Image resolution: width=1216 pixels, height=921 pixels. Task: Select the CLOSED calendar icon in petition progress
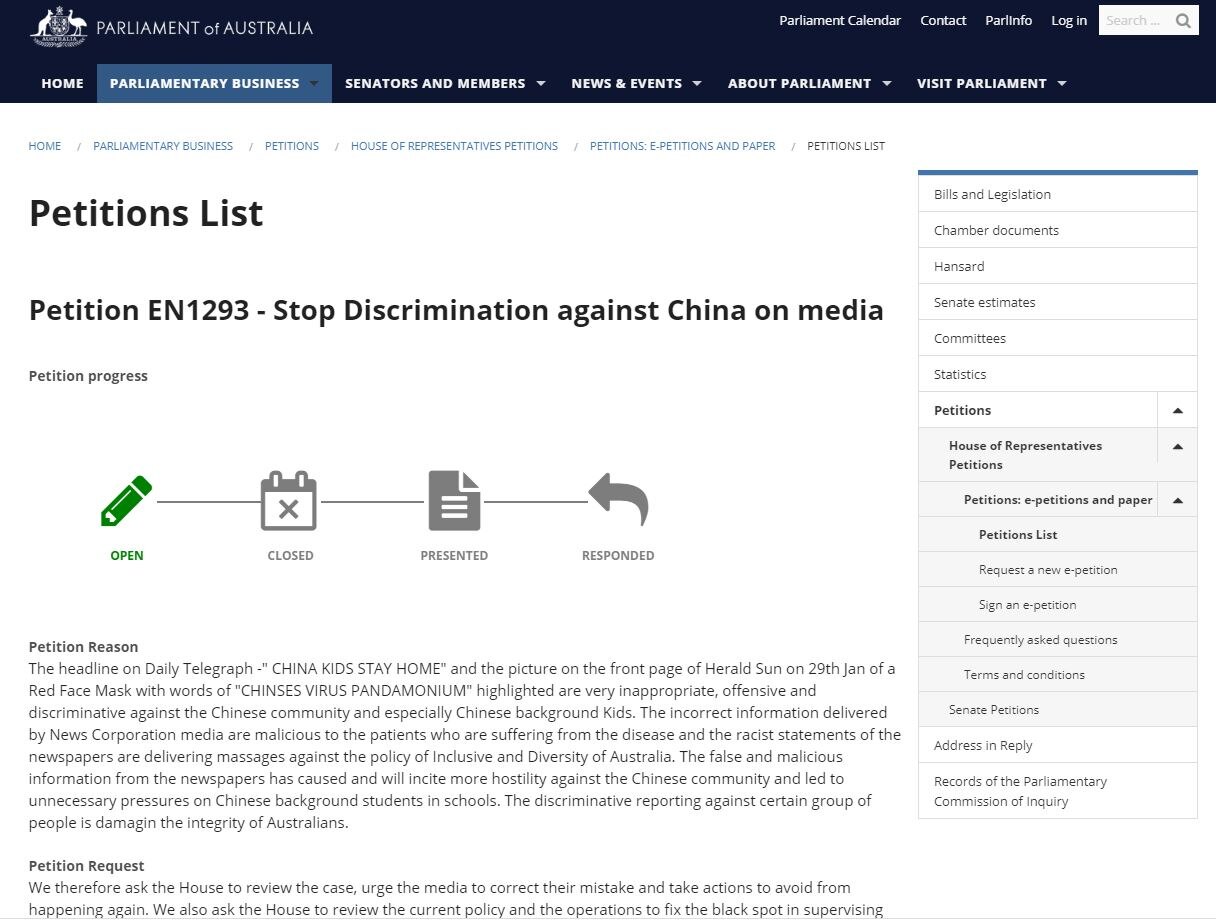pyautogui.click(x=290, y=500)
